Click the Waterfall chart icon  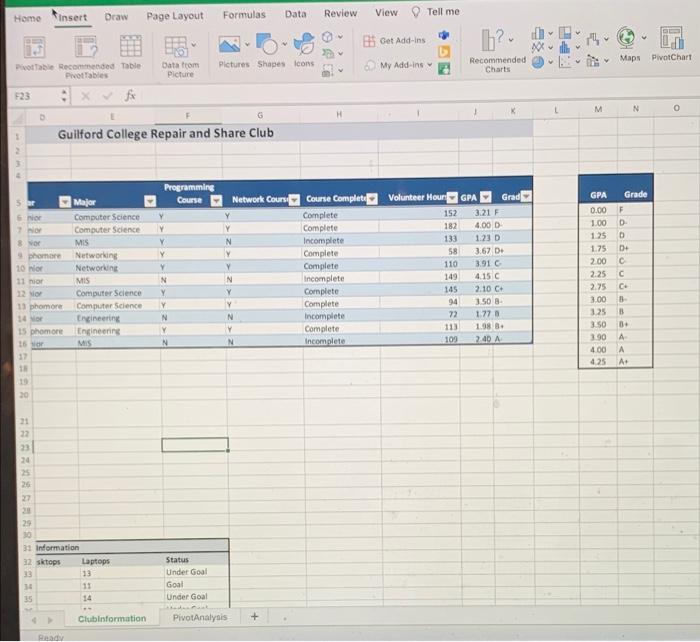[x=593, y=39]
